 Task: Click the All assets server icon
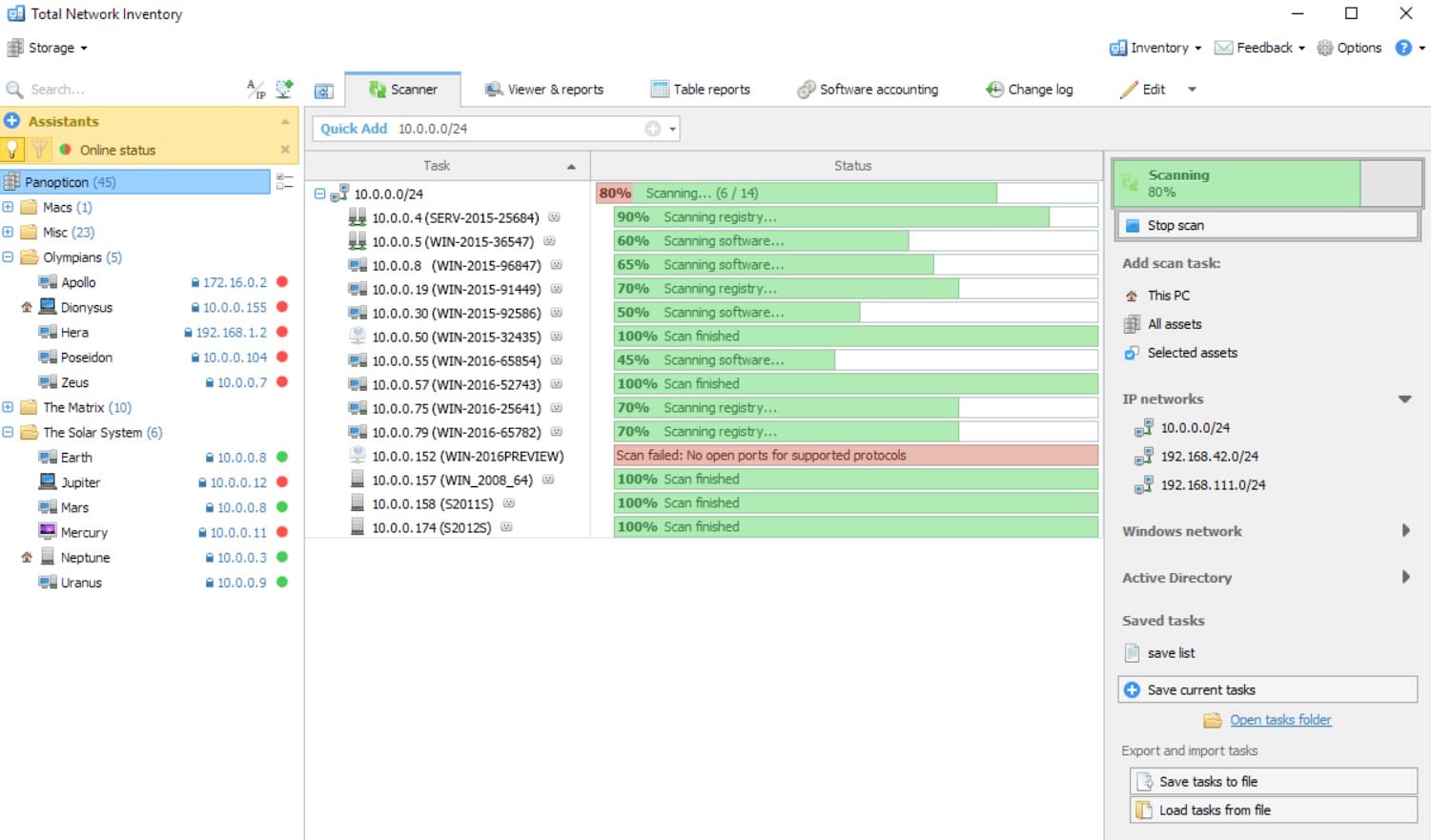(x=1132, y=324)
